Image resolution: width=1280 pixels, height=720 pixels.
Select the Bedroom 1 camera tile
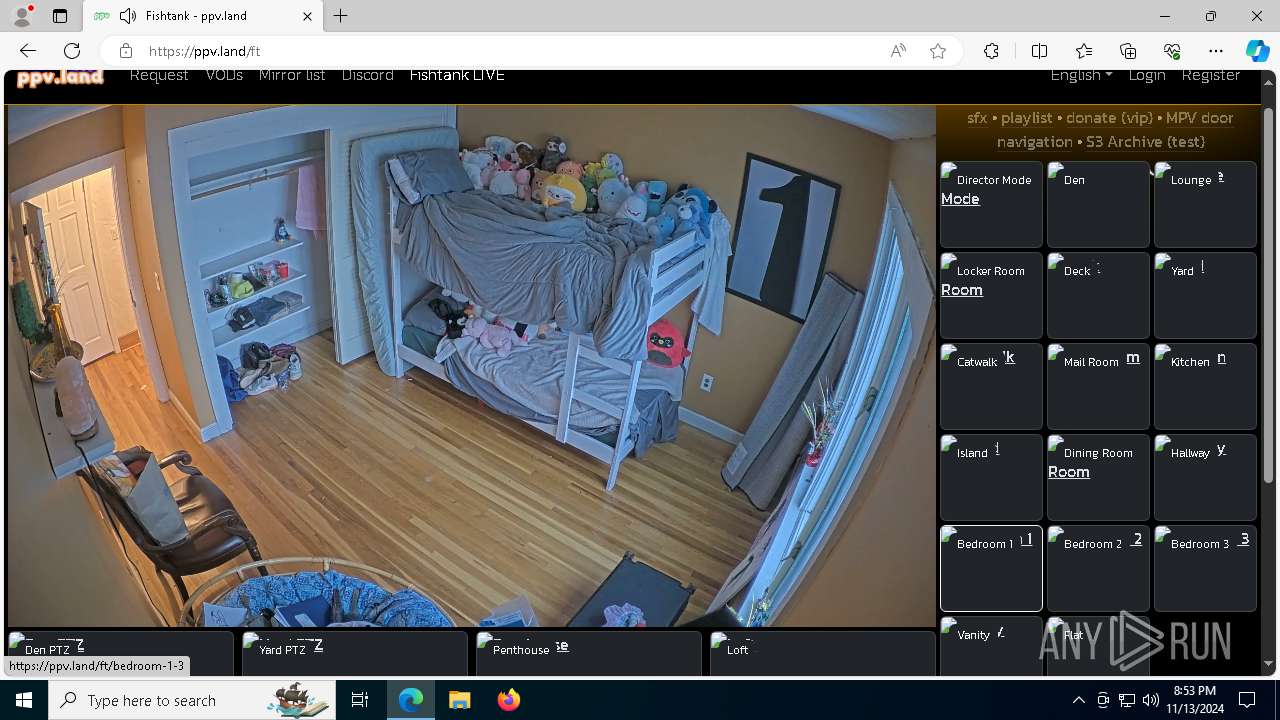tap(991, 568)
